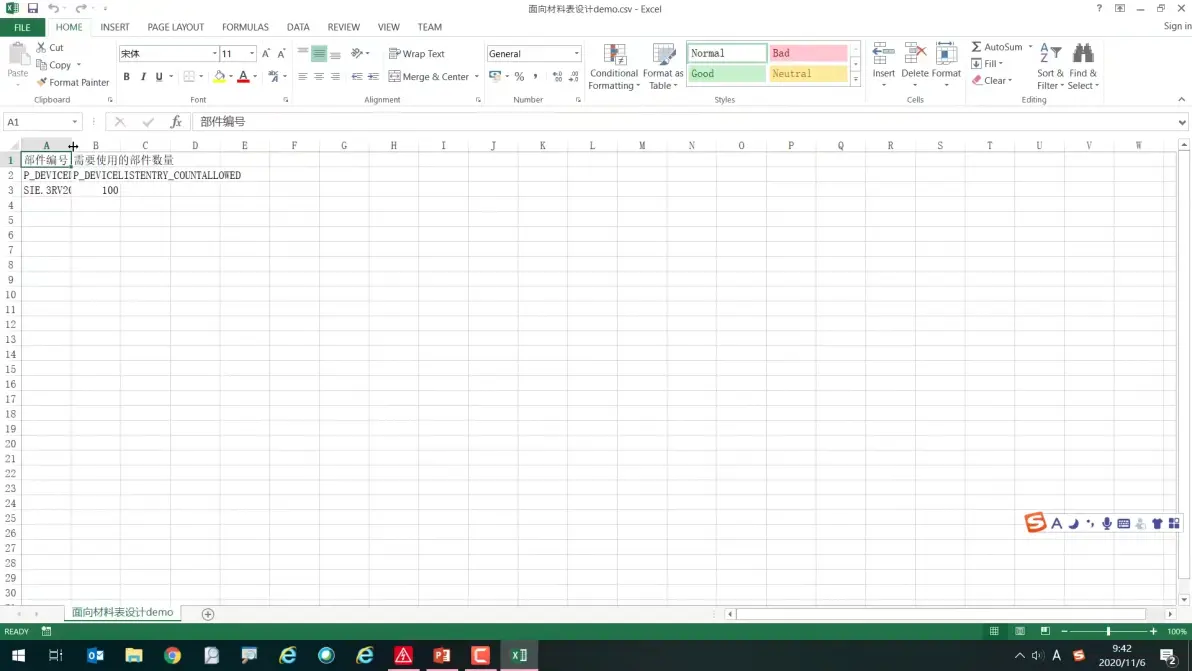
Task: Click the Comma Style icon
Action: coord(535,77)
